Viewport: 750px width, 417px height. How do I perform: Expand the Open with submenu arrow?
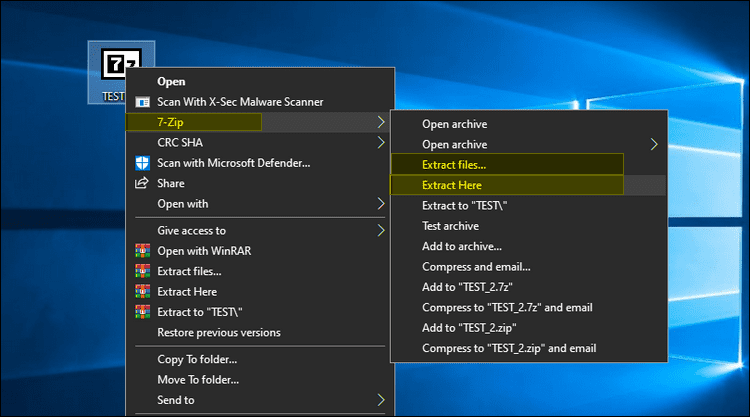click(381, 204)
